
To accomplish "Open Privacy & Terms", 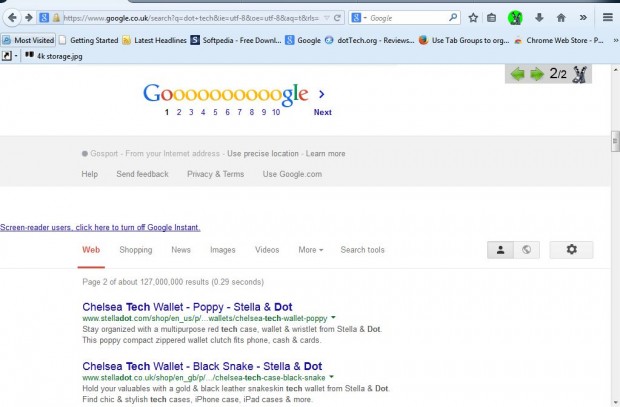I will 215,174.
